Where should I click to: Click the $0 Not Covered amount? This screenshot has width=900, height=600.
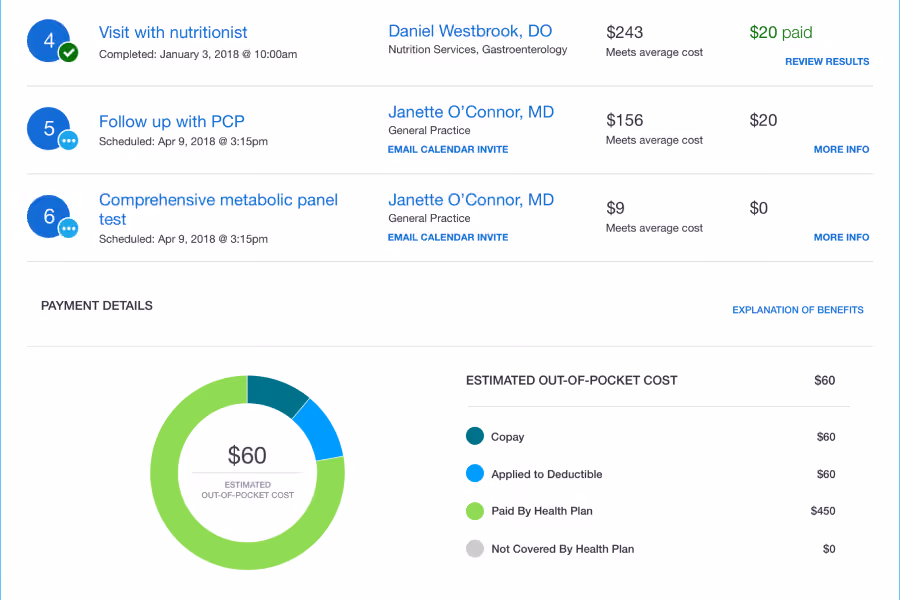point(829,549)
